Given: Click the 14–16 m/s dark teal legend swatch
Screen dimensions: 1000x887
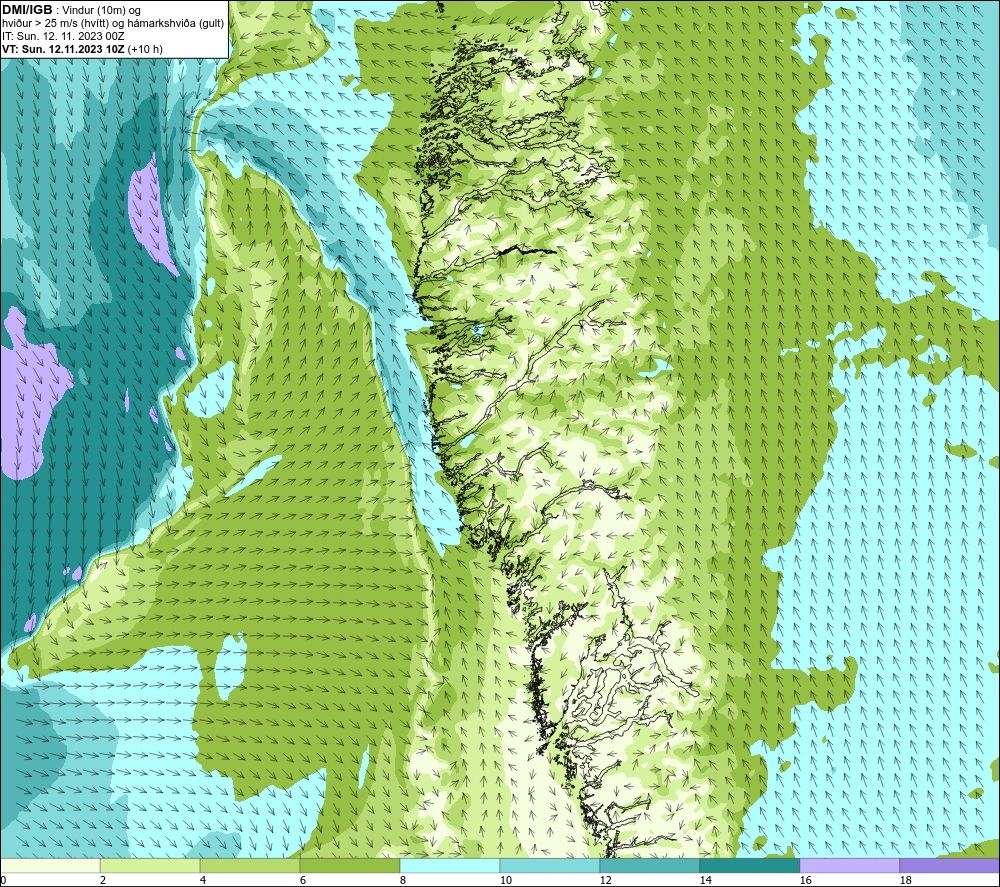Looking at the screenshot, I should click(749, 866).
